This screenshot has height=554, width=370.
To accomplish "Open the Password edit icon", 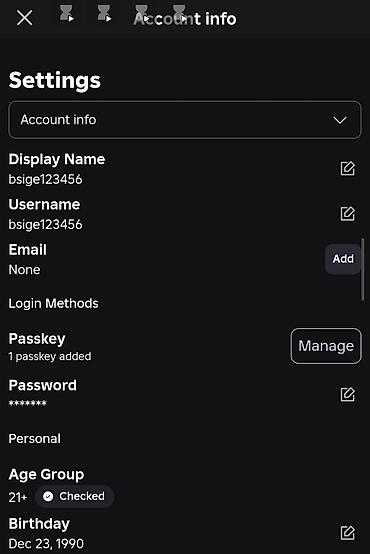I will tap(347, 394).
